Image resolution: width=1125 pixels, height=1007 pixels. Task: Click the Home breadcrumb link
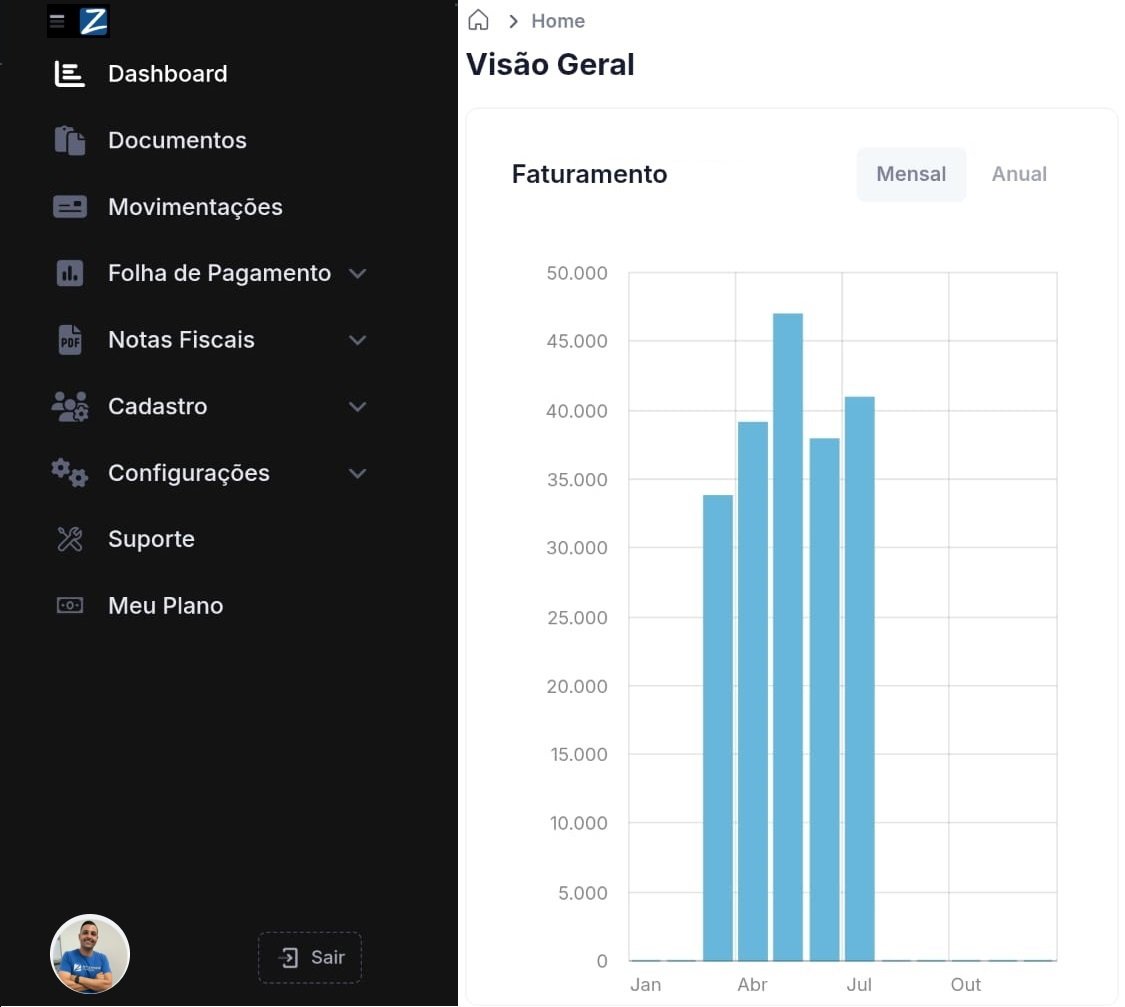click(x=558, y=21)
